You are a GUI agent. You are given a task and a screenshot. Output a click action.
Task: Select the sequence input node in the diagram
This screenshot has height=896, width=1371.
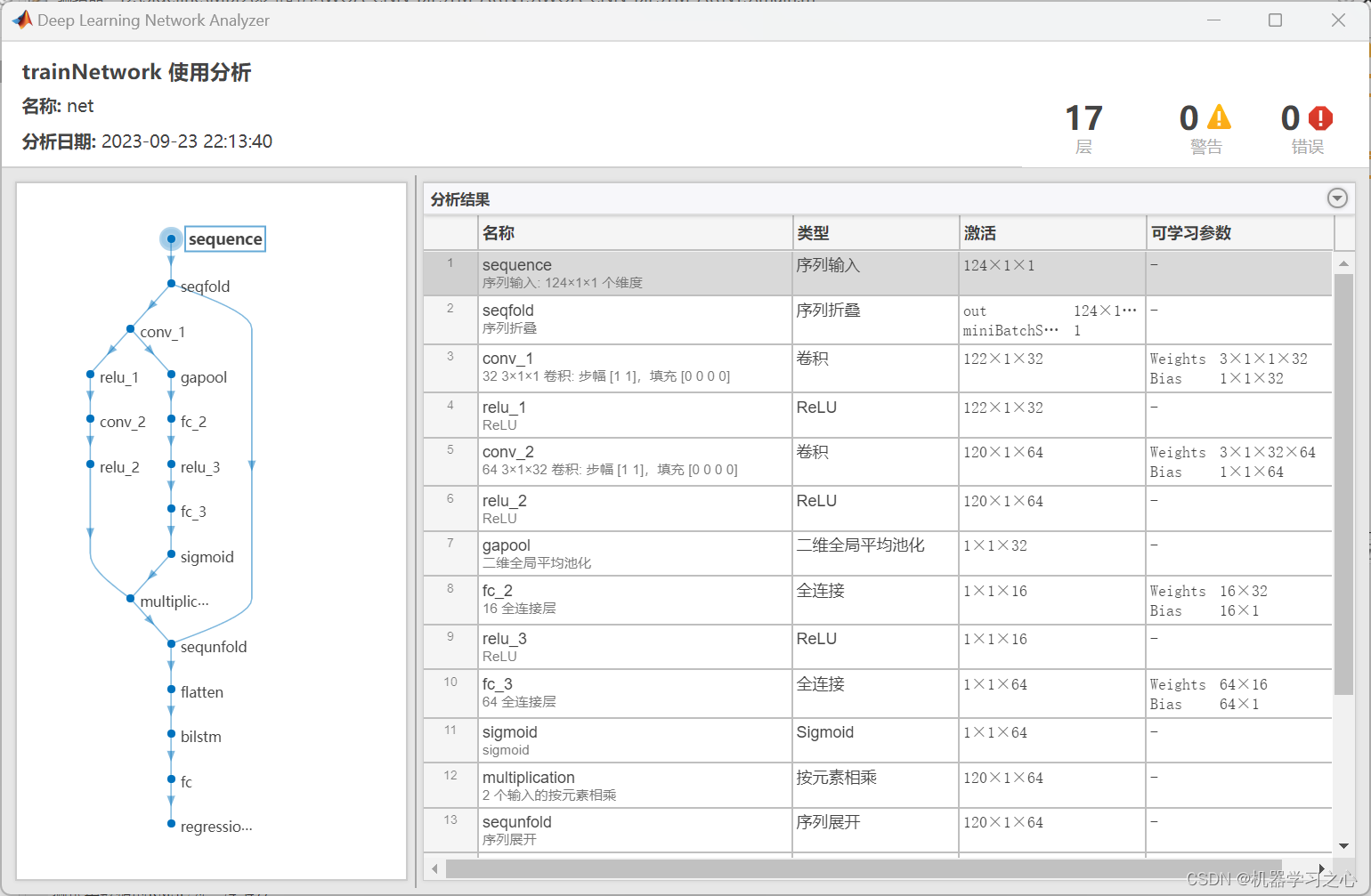point(171,238)
